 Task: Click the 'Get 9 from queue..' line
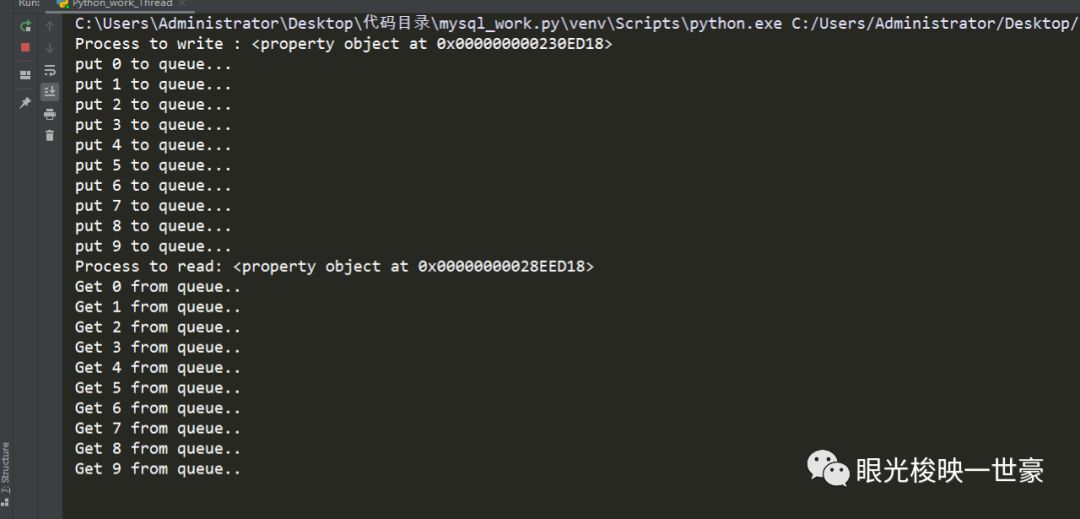click(157, 468)
